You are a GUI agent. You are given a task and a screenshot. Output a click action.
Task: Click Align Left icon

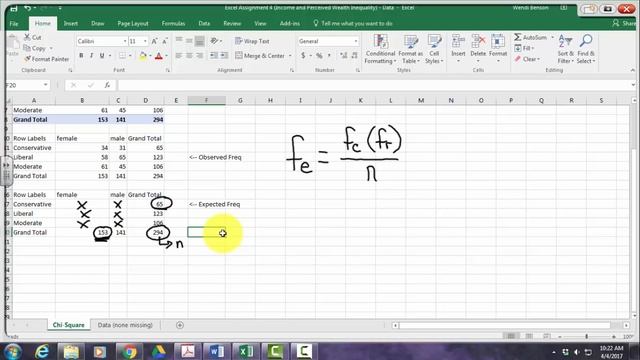(x=179, y=56)
